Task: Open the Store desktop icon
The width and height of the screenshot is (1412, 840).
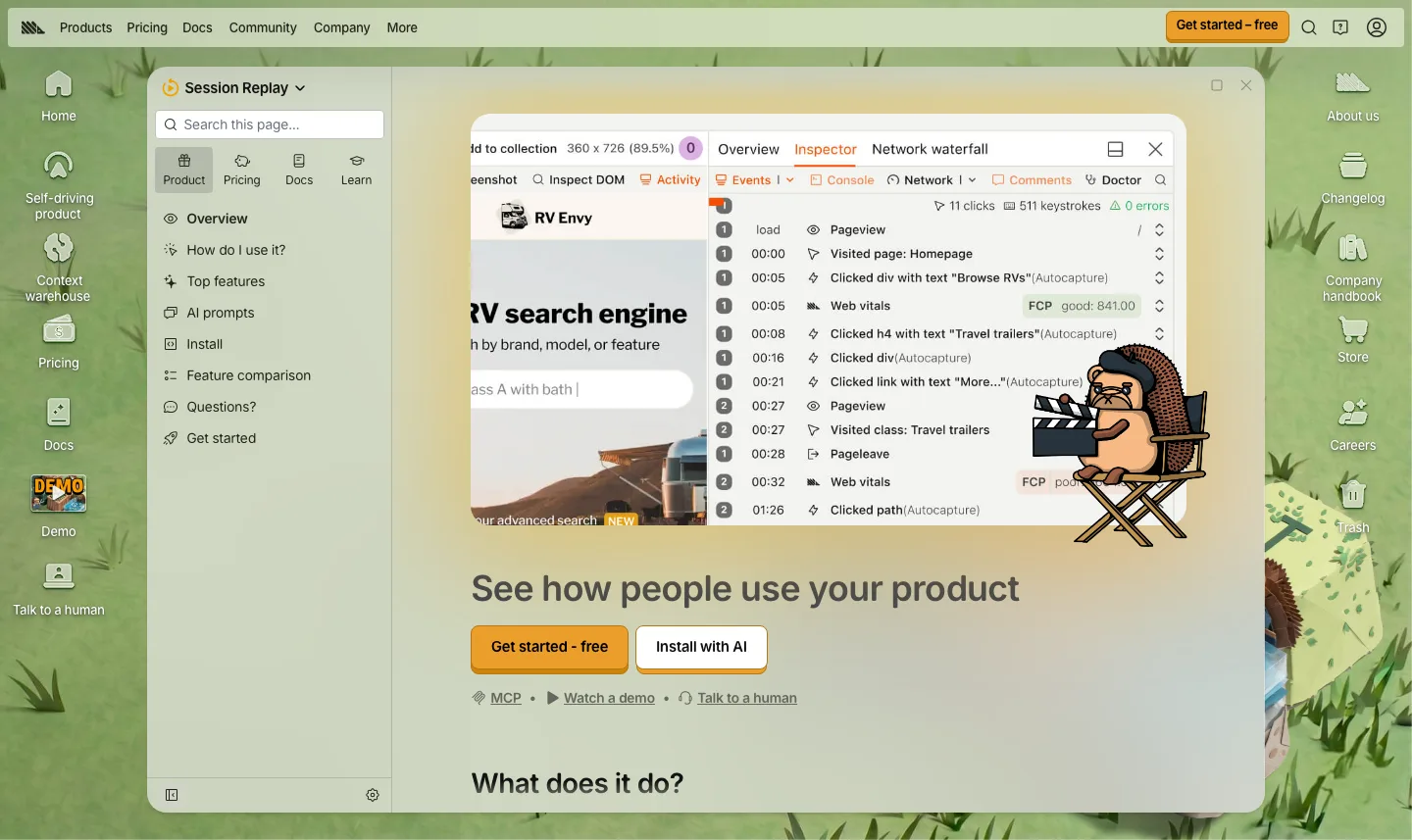Action: click(1353, 340)
